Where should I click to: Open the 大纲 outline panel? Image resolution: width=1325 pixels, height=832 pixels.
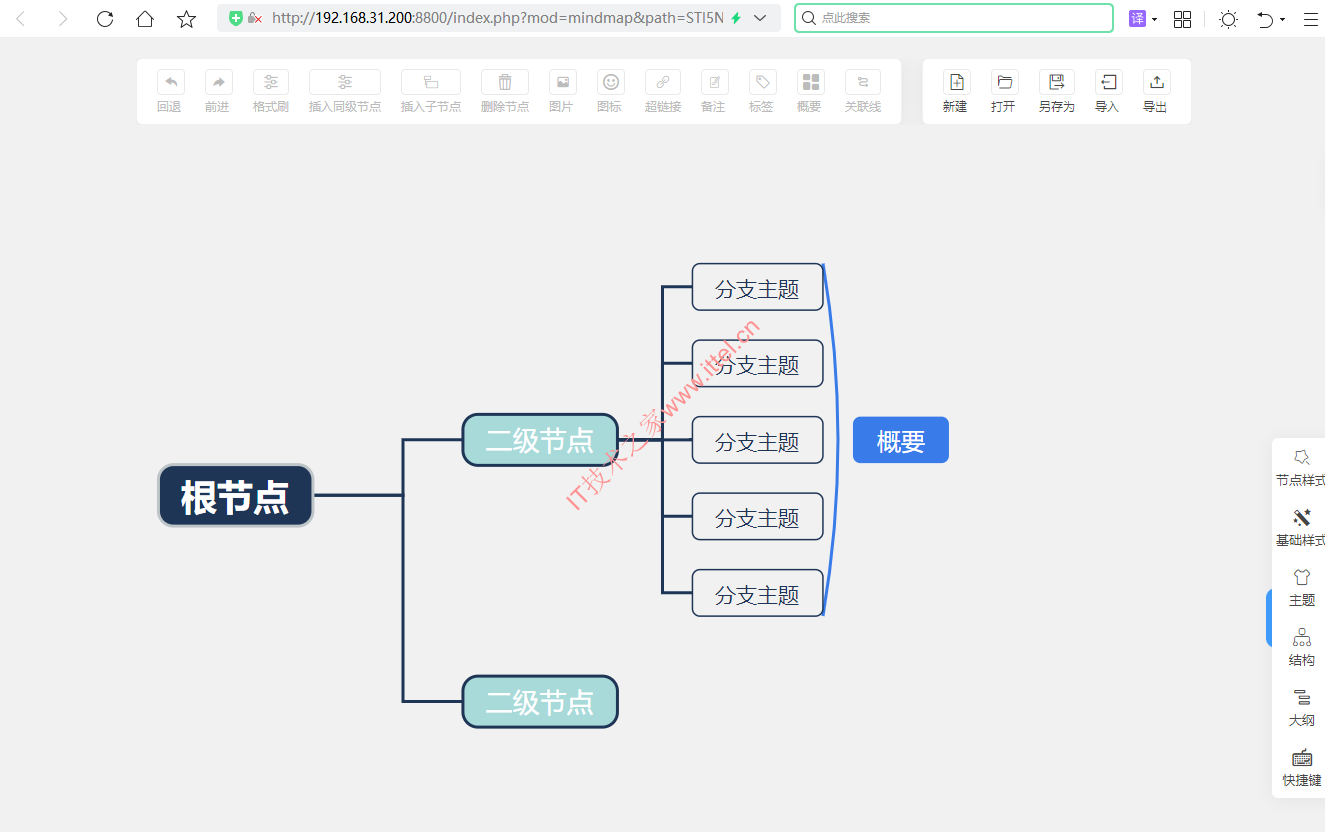tap(1302, 708)
